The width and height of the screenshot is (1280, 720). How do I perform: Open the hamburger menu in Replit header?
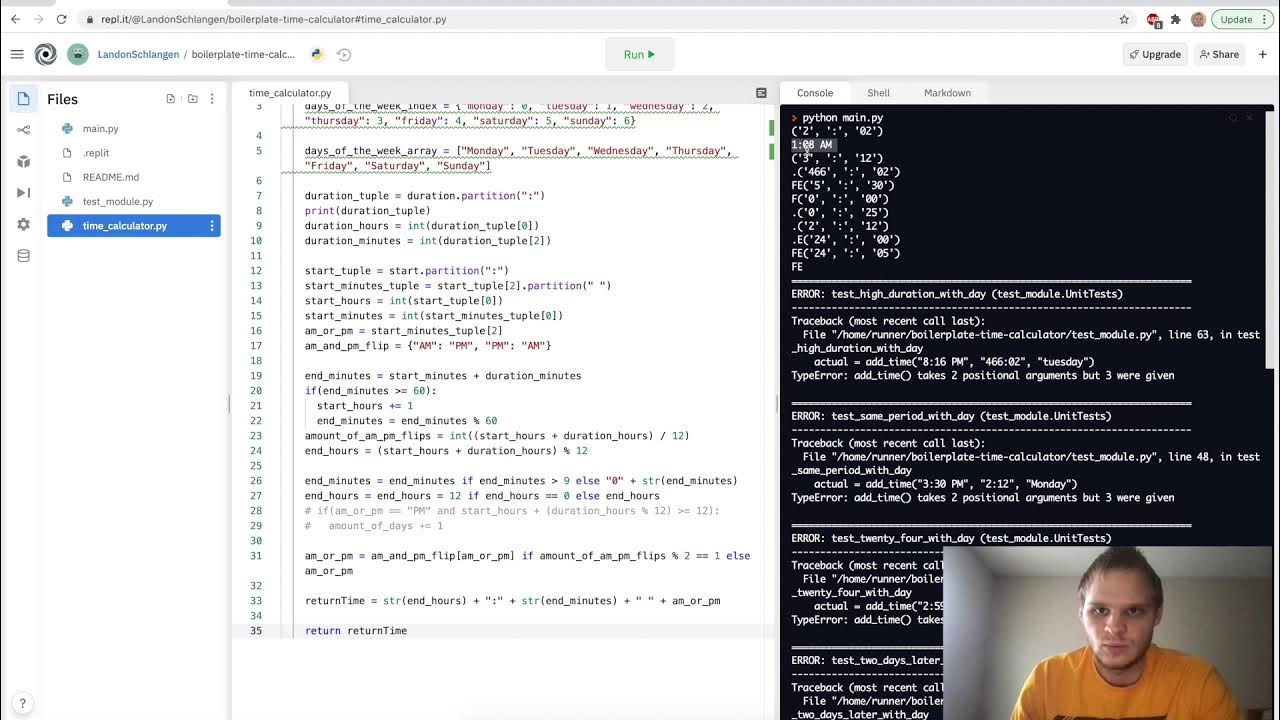pos(17,54)
